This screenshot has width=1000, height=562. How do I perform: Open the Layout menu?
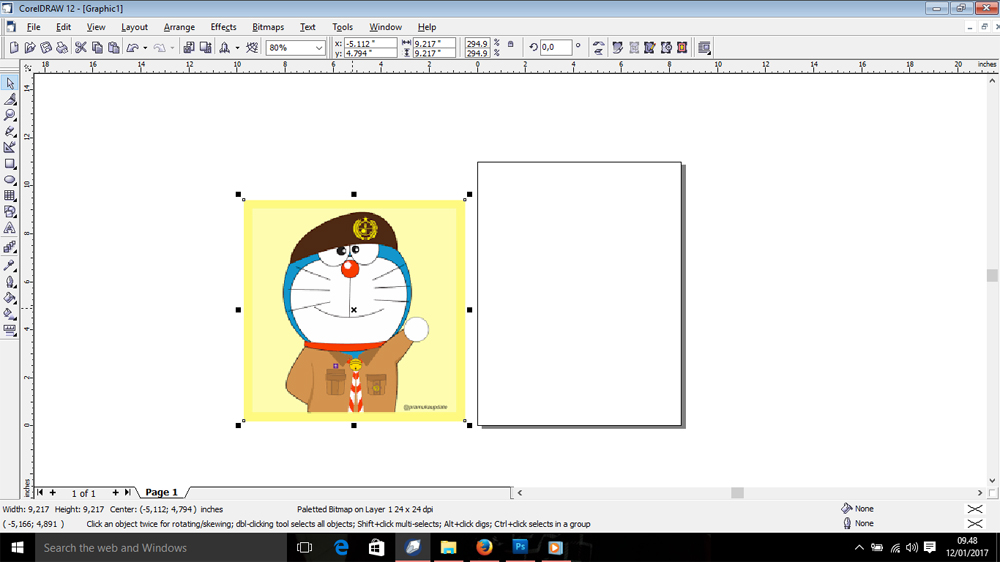click(x=134, y=27)
